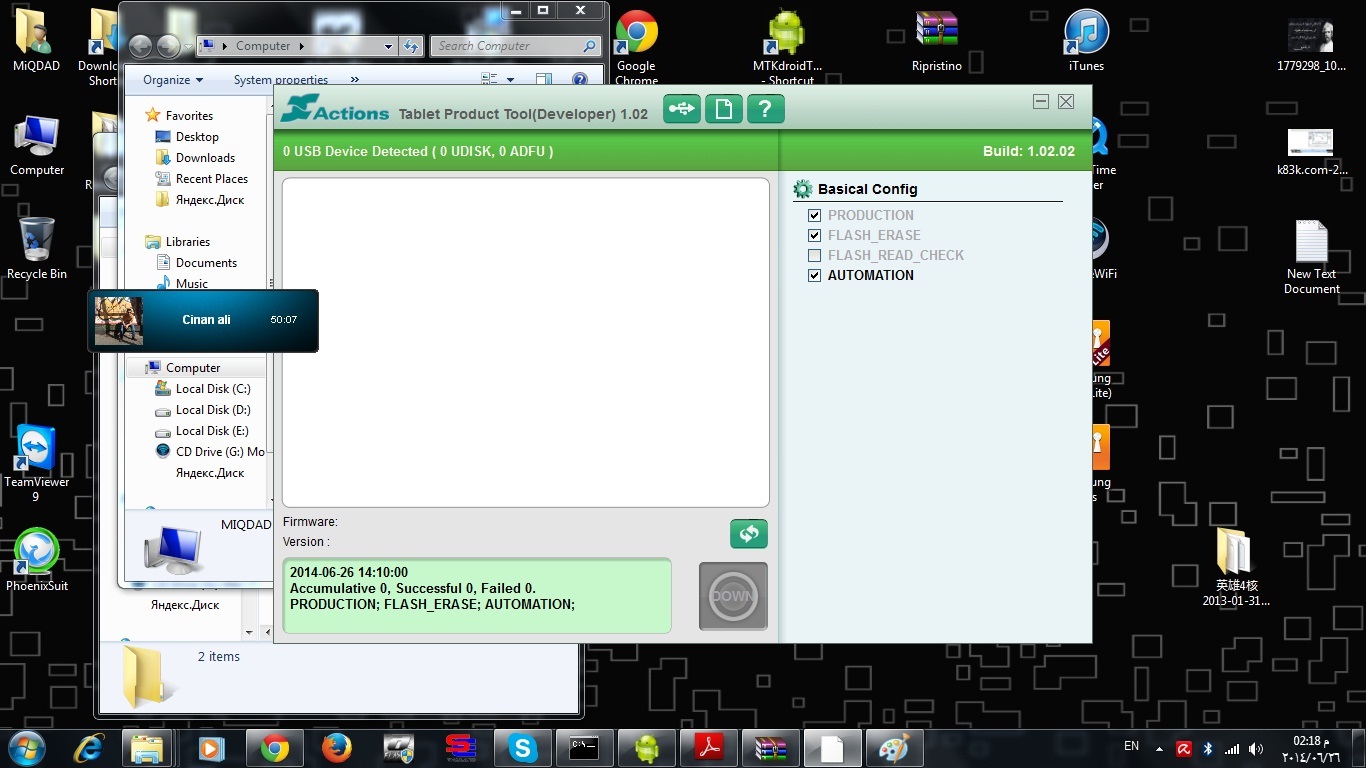
Task: Click the Search Computer field
Action: tap(516, 46)
